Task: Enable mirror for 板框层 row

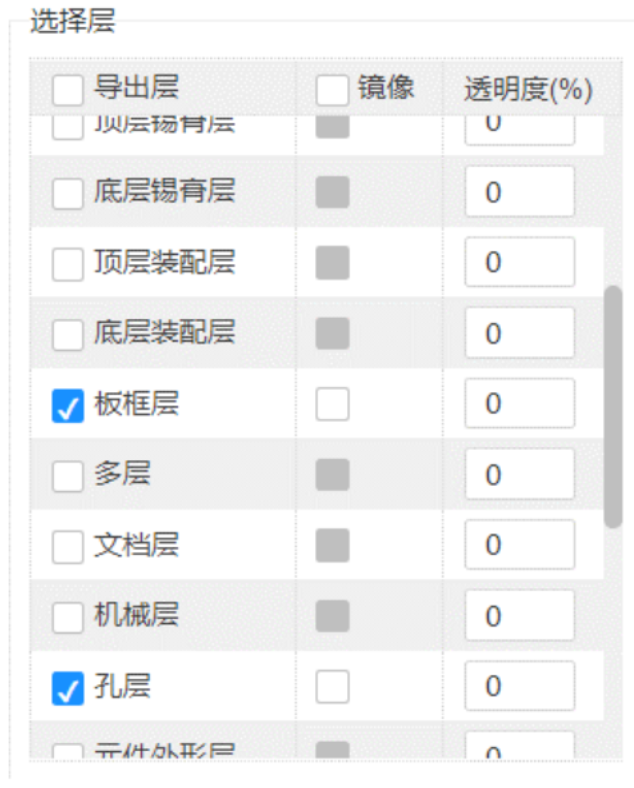Action: (x=332, y=405)
